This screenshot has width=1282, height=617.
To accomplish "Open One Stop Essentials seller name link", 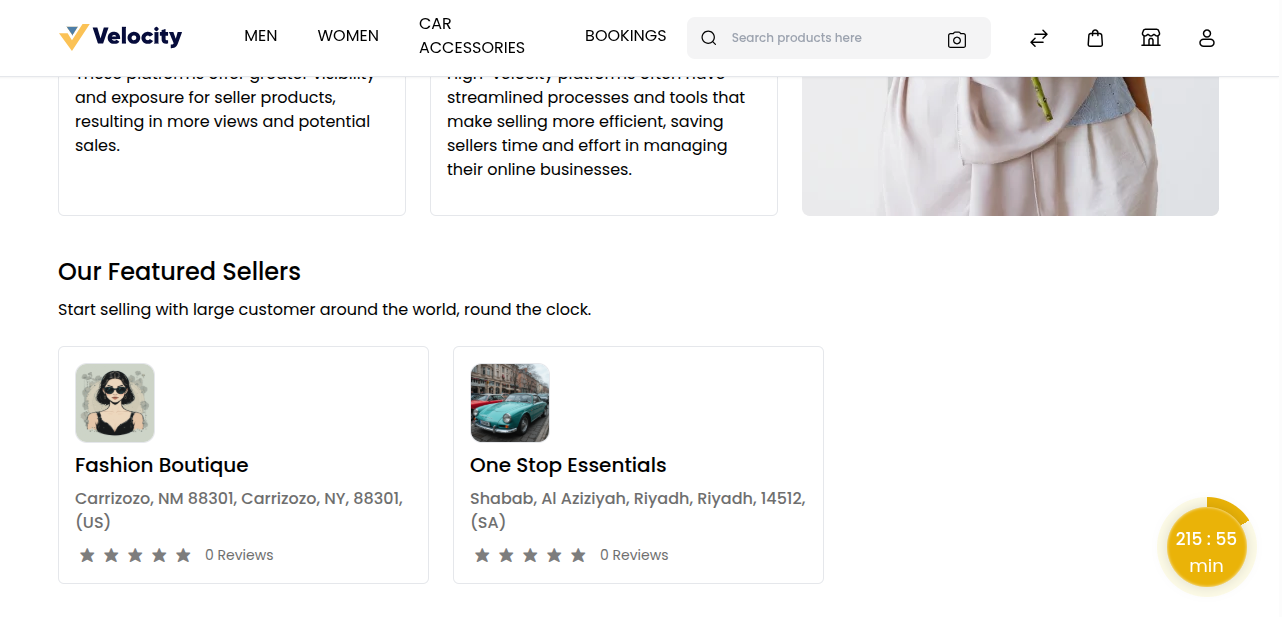I will coord(567,465).
